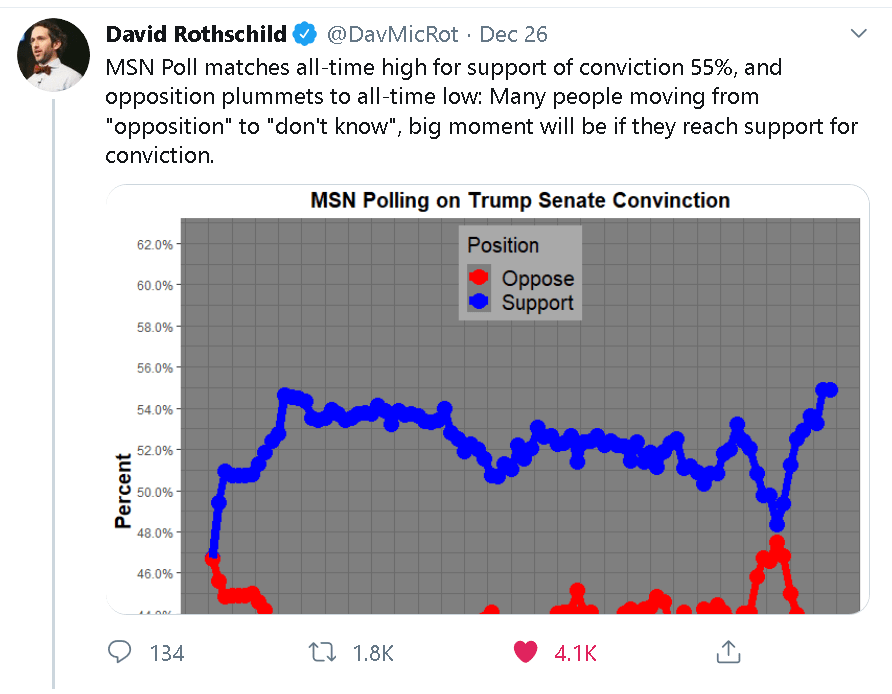Open the share tweet icon
The width and height of the screenshot is (892, 694).
(x=728, y=652)
